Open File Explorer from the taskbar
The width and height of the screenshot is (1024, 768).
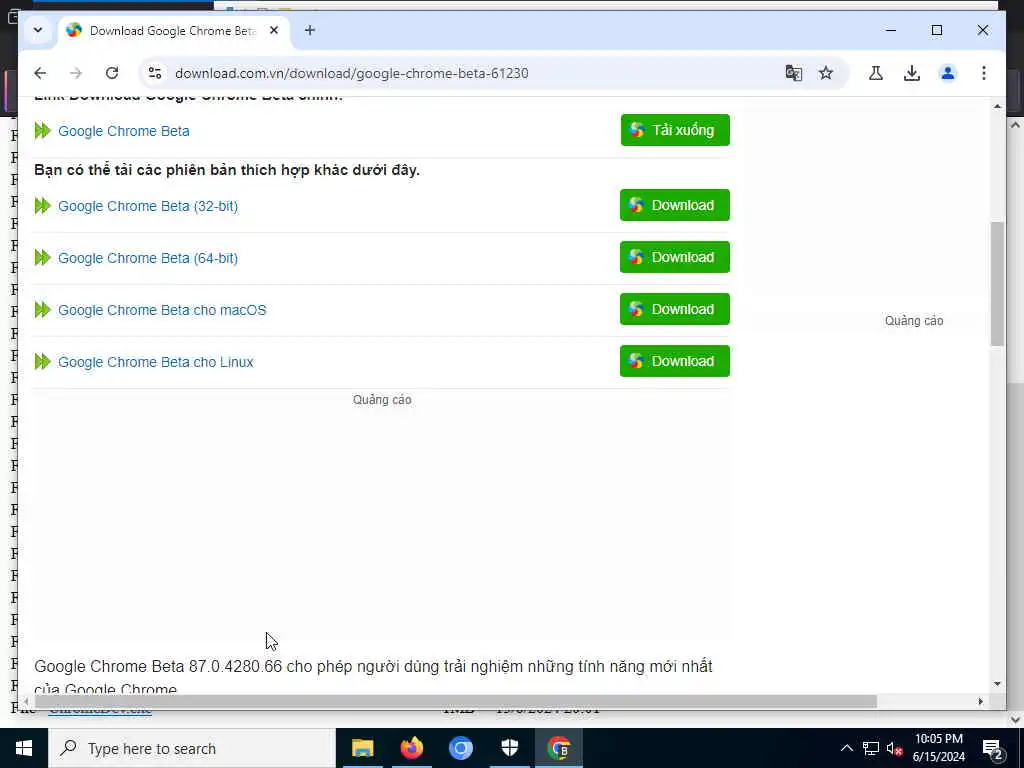(362, 748)
